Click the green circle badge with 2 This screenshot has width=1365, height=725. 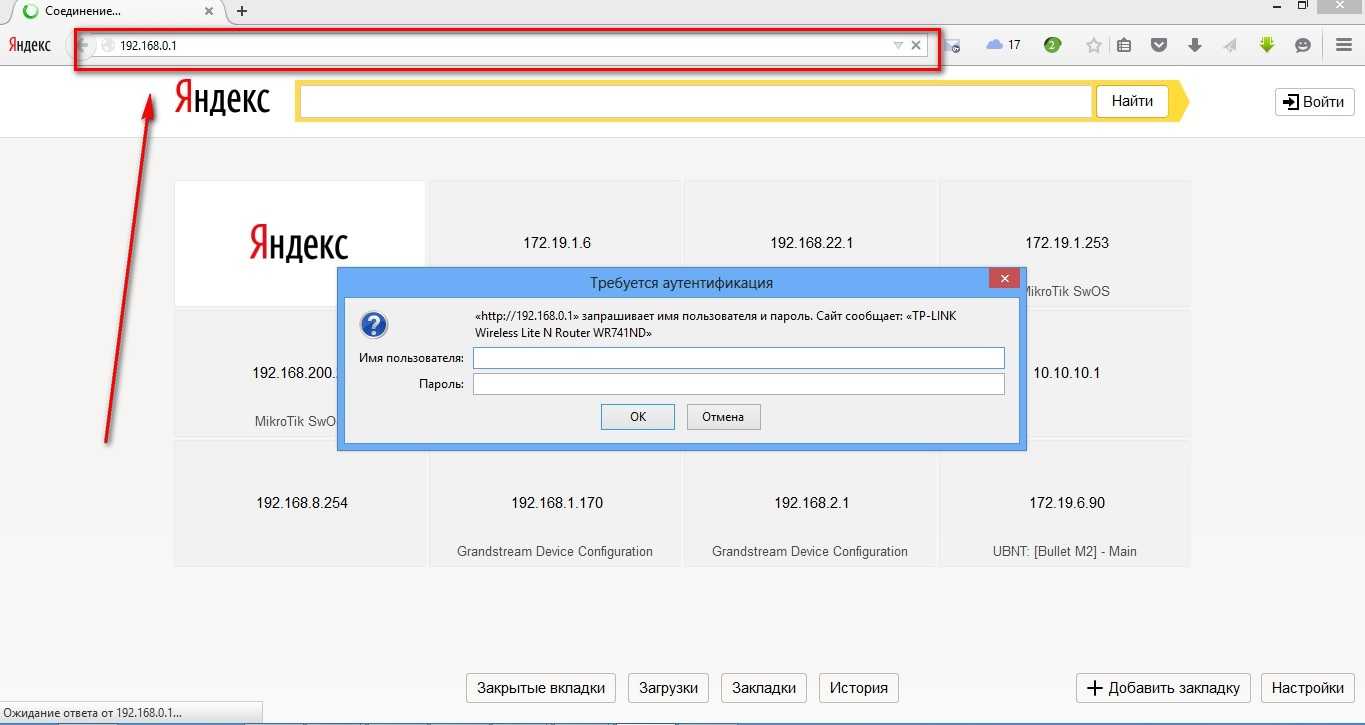point(1052,45)
